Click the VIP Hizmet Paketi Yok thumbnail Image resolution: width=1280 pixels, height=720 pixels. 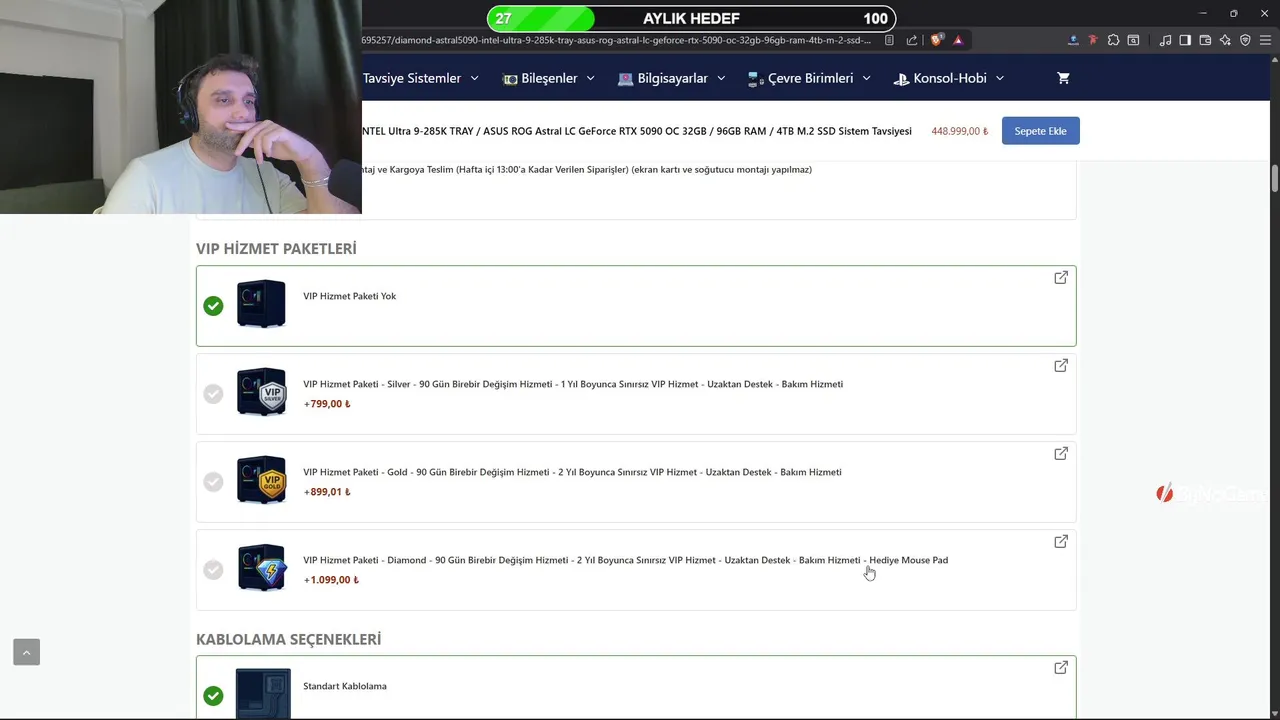click(x=261, y=304)
